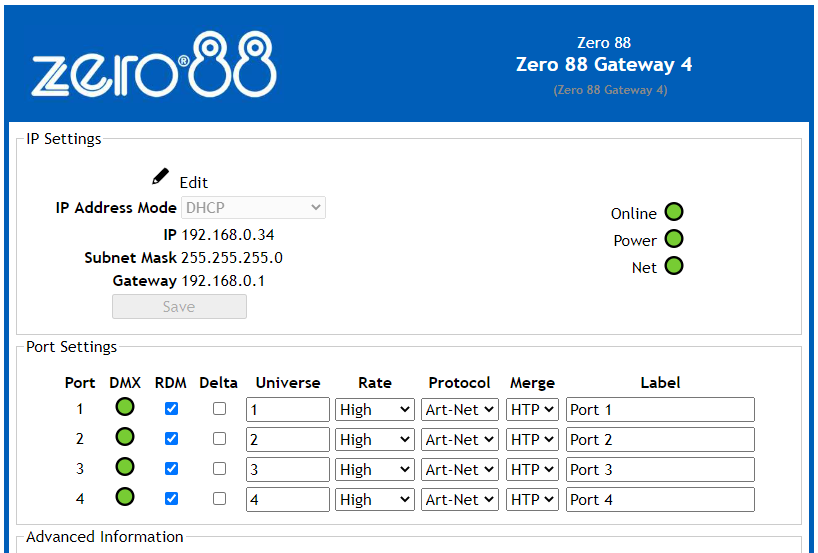Image resolution: width=818 pixels, height=553 pixels.
Task: Click the Port Settings section heading
Action: coord(71,347)
